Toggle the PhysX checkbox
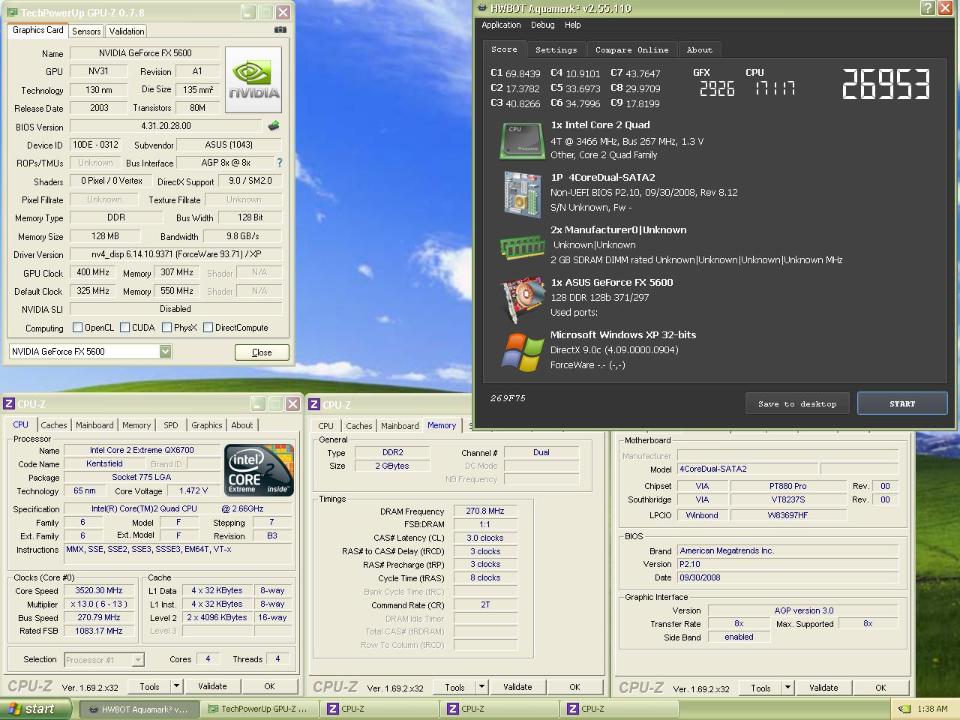Viewport: 960px width, 720px height. [167, 328]
